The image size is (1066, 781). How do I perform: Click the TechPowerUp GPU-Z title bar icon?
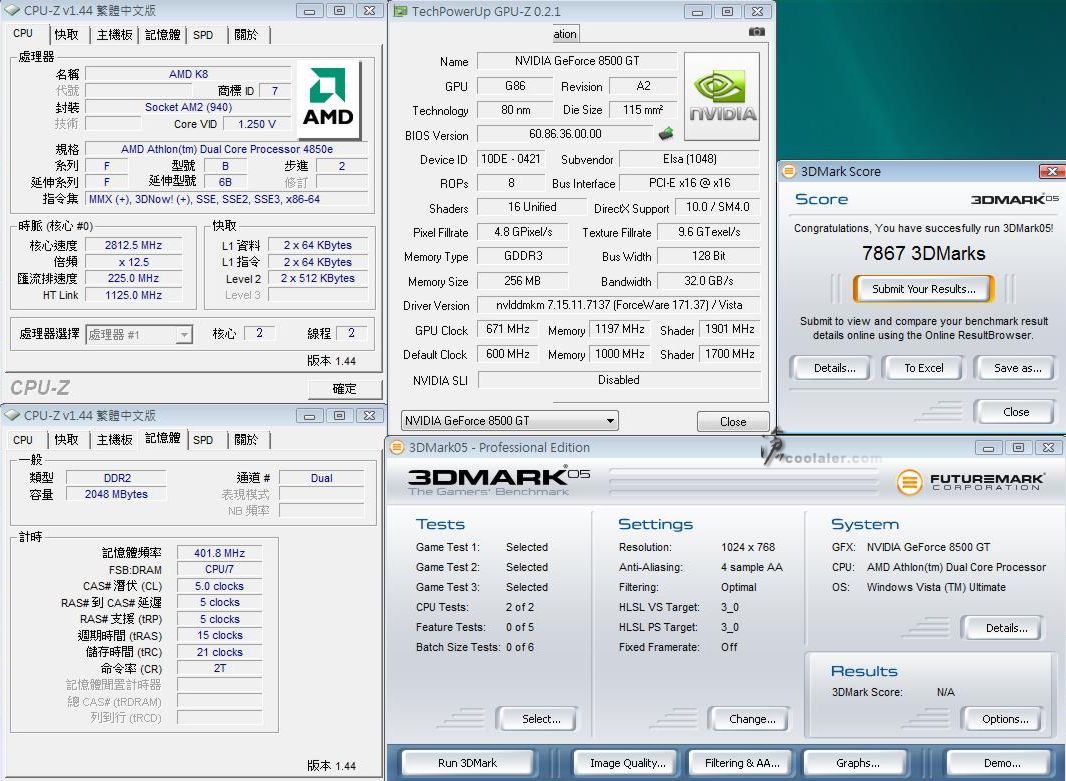click(400, 12)
